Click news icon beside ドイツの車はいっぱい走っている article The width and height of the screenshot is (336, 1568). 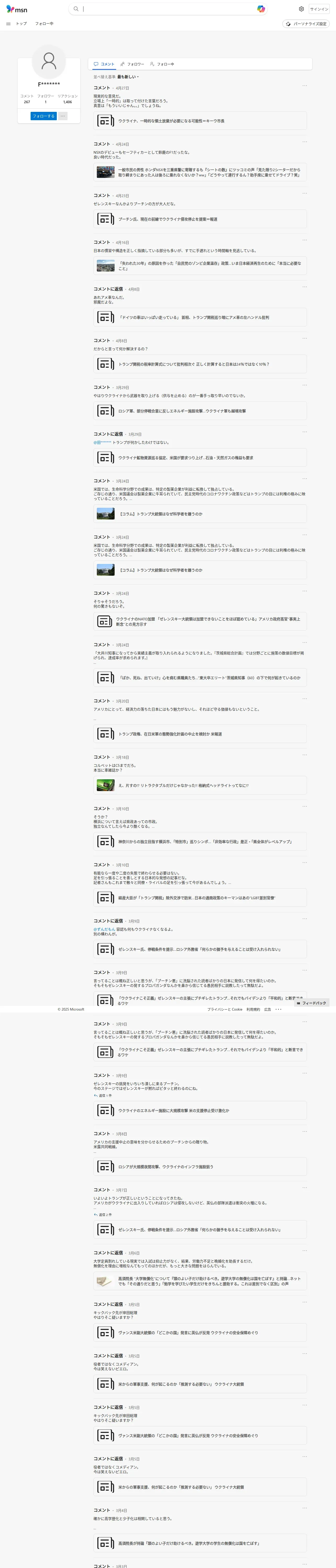[x=105, y=317]
